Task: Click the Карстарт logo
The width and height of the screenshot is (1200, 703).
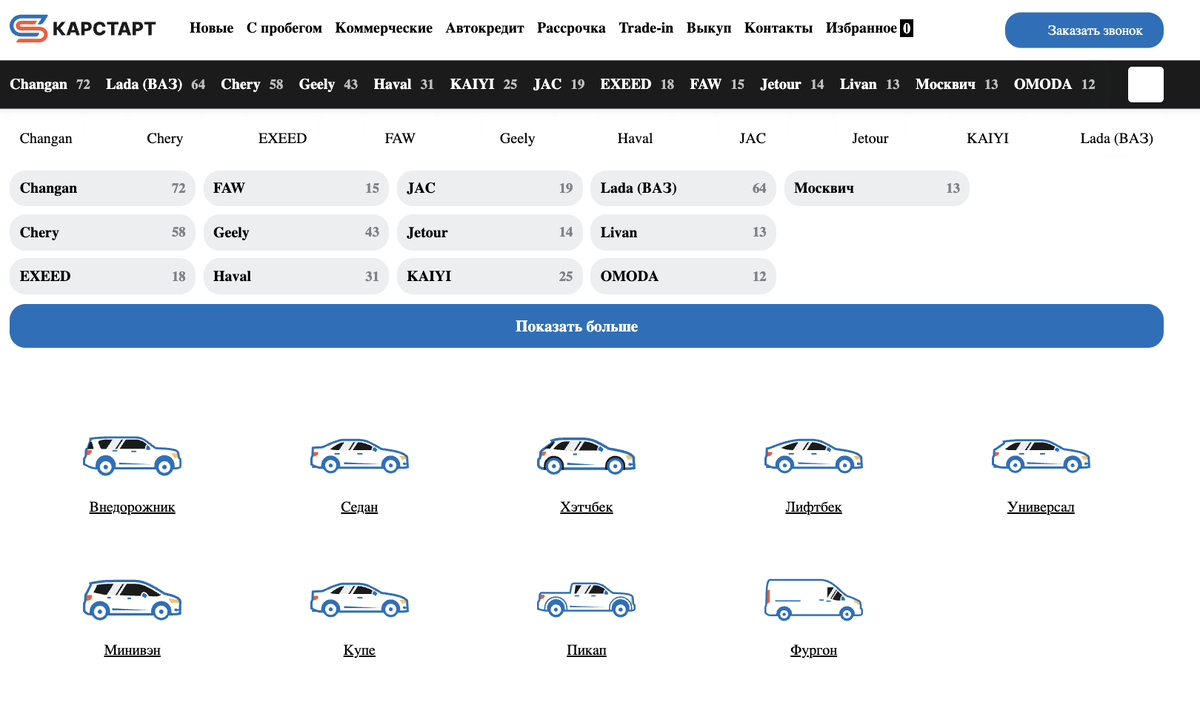Action: [83, 29]
